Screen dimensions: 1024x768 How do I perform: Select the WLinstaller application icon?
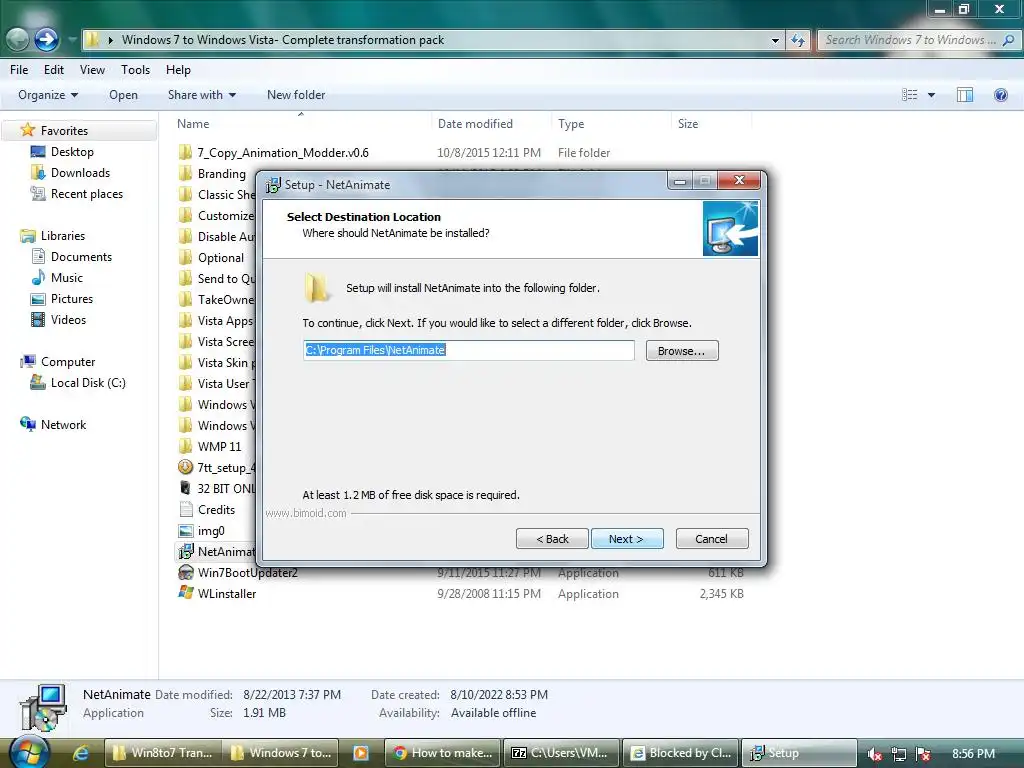[x=185, y=593]
